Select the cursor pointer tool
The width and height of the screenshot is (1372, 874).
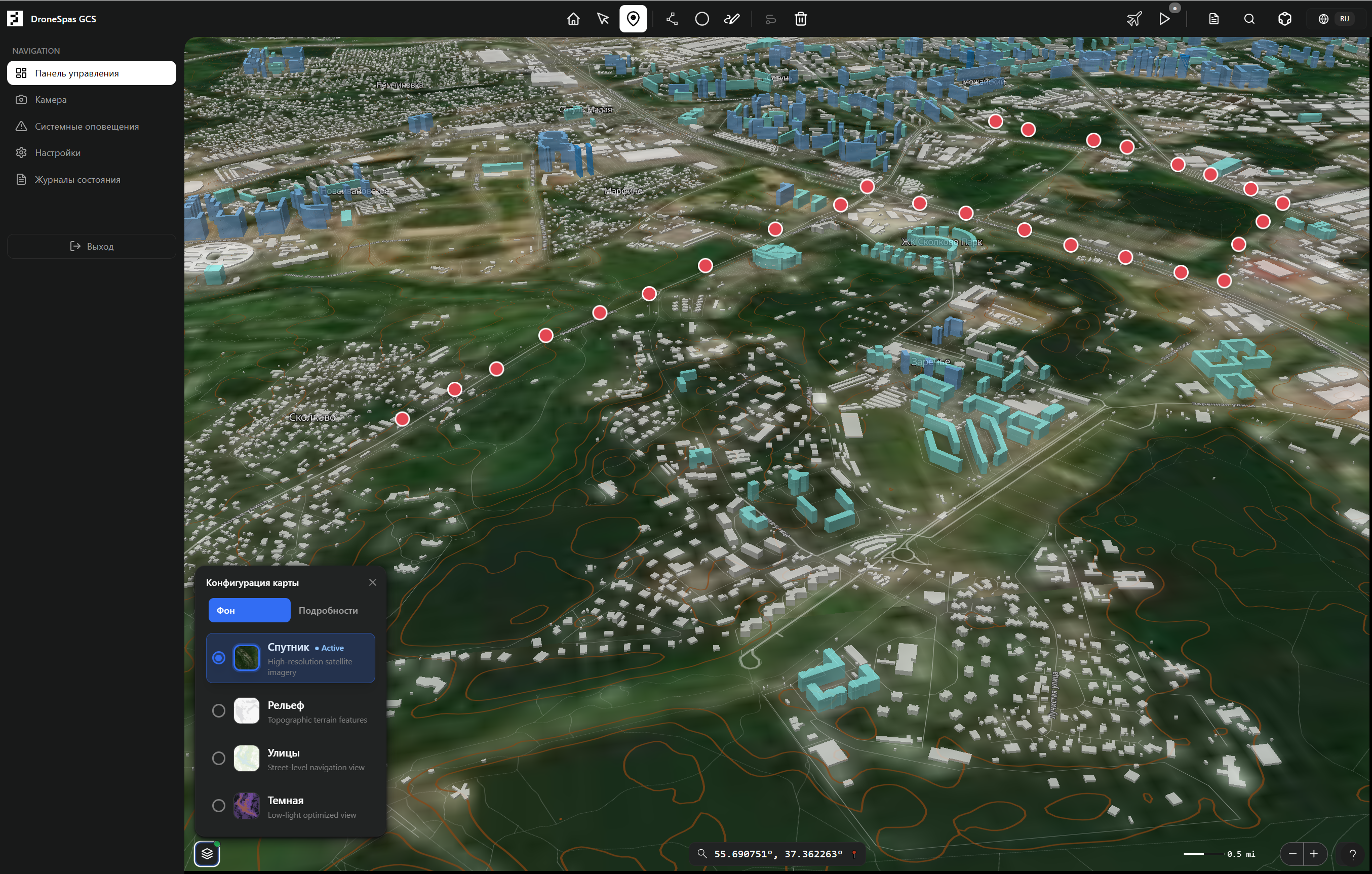[603, 19]
